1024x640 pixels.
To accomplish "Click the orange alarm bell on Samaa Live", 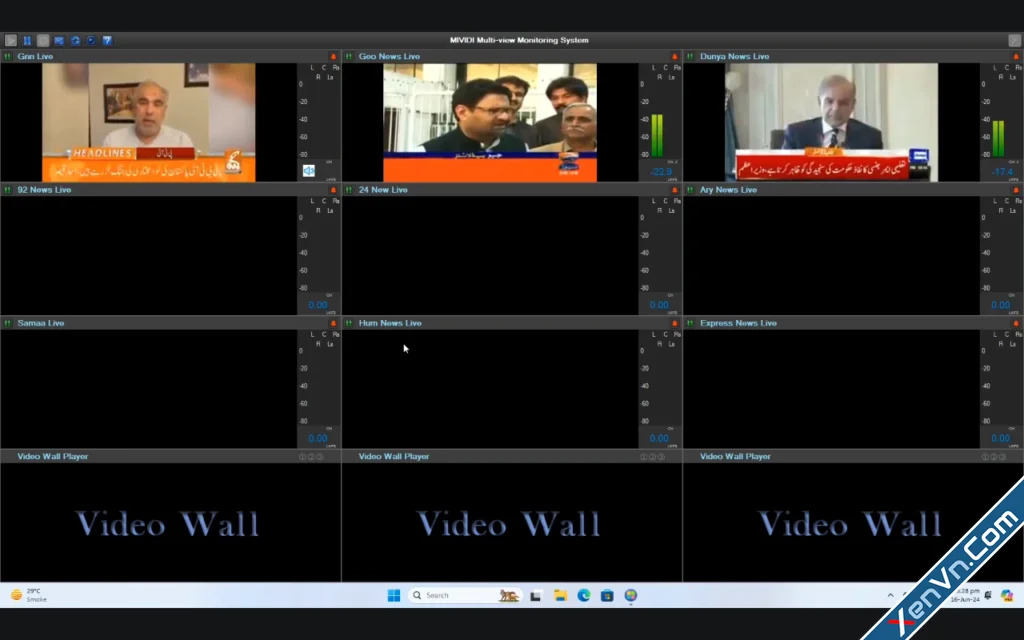I will (333, 323).
